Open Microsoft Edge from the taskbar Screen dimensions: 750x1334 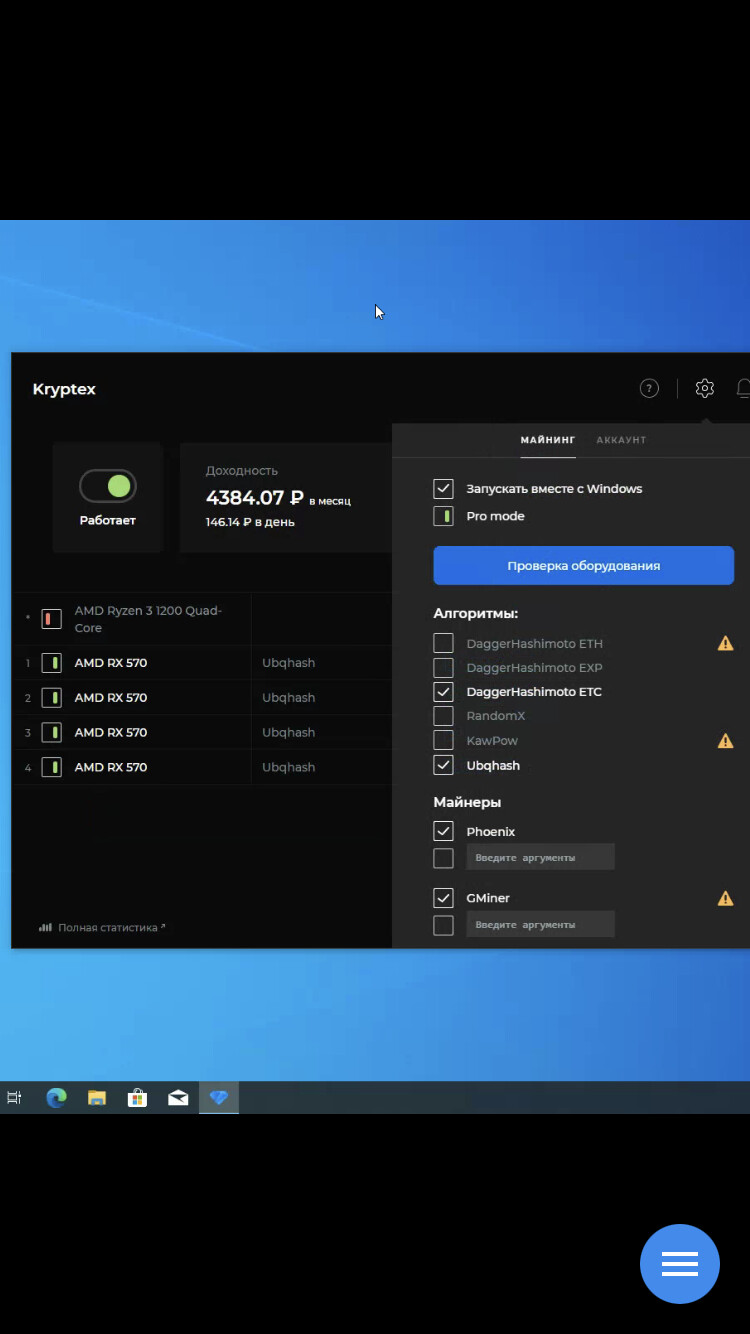click(x=56, y=1098)
